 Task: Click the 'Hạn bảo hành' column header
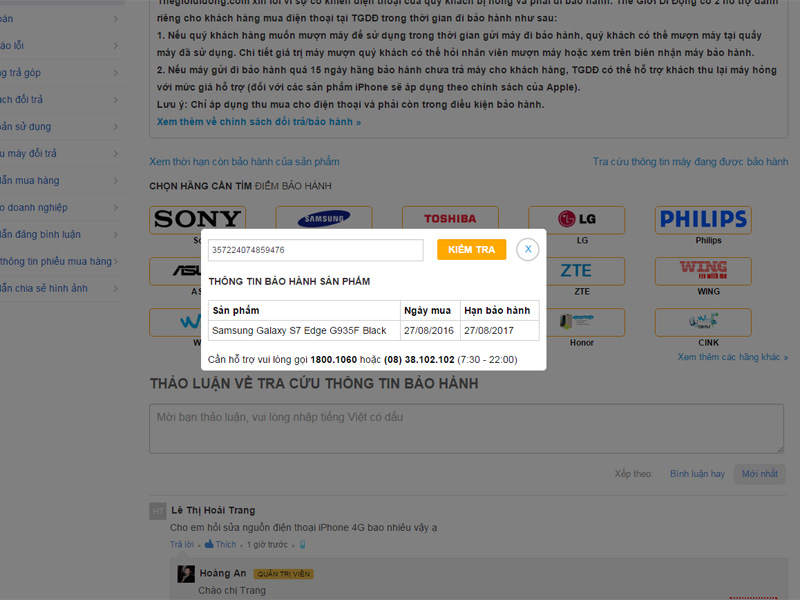497,311
